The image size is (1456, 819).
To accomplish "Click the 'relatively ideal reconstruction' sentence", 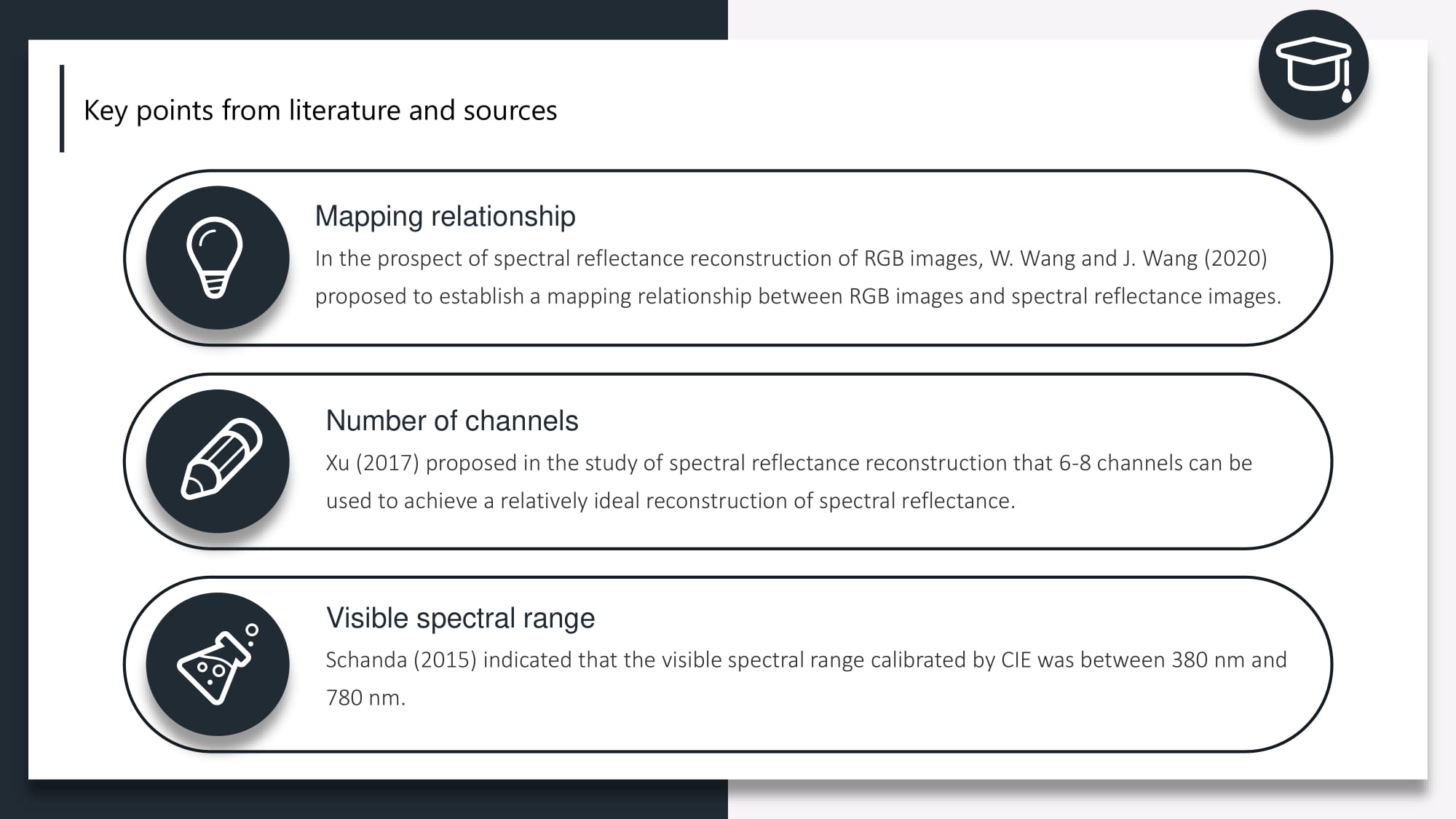I will [x=670, y=501].
